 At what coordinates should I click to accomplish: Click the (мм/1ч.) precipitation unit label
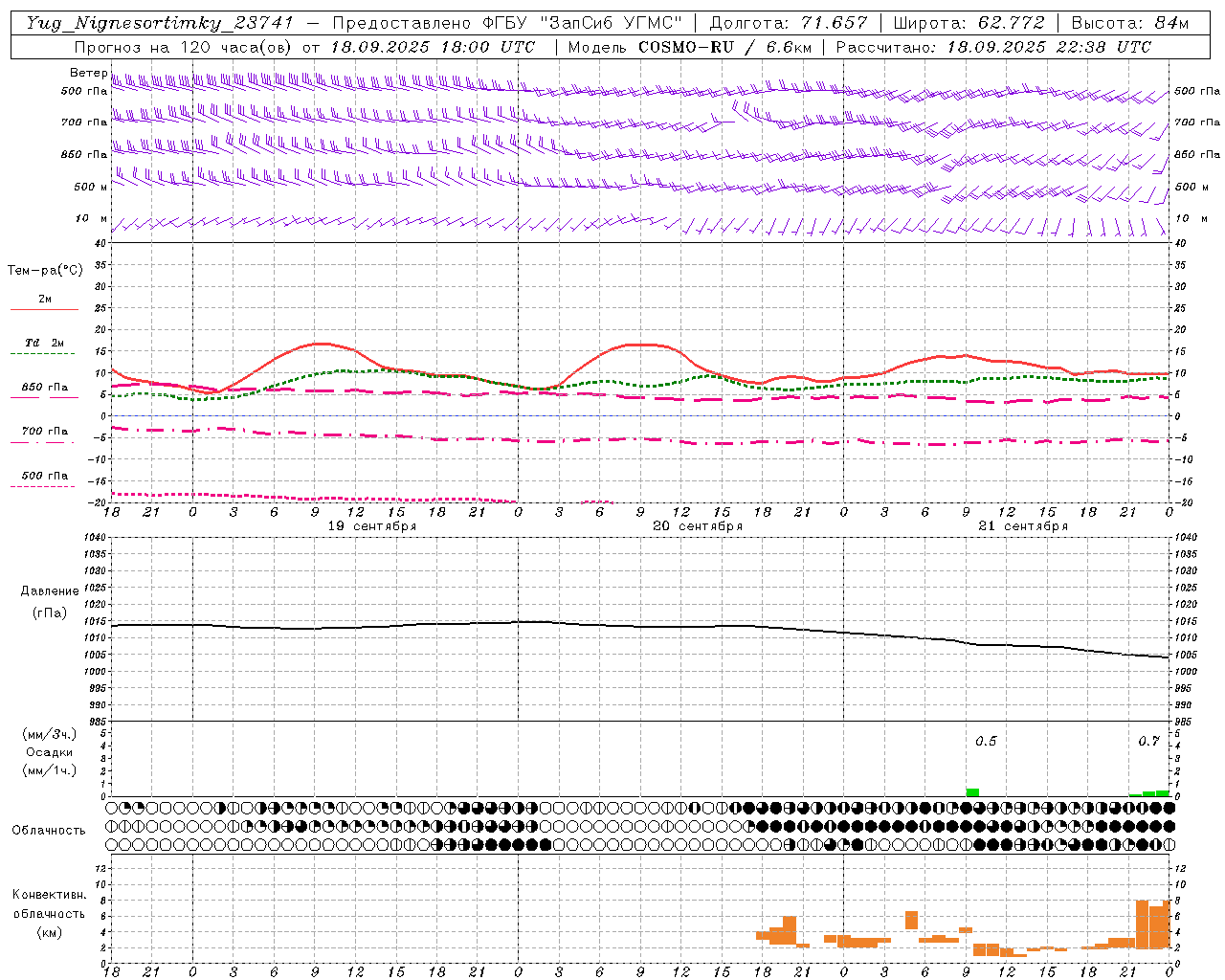49,770
